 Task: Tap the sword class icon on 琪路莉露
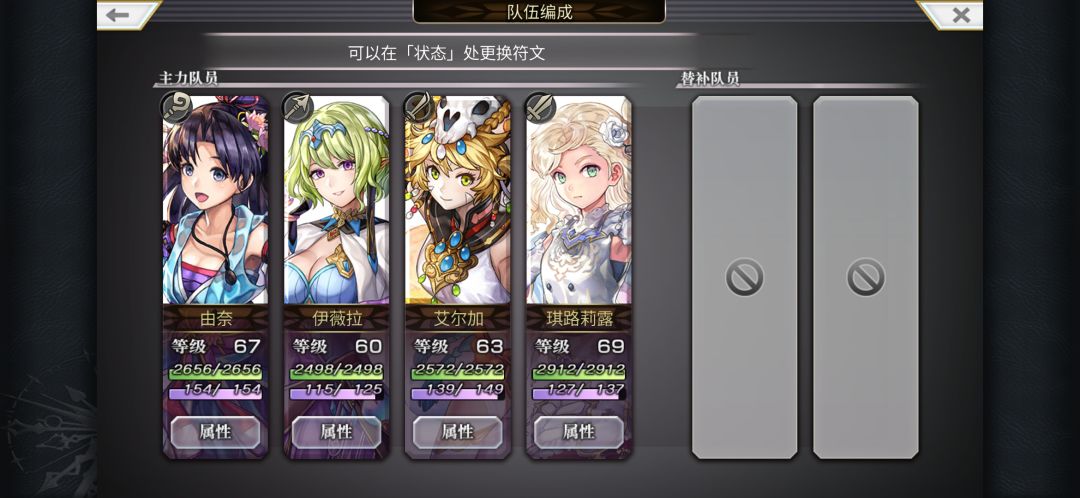(x=540, y=108)
